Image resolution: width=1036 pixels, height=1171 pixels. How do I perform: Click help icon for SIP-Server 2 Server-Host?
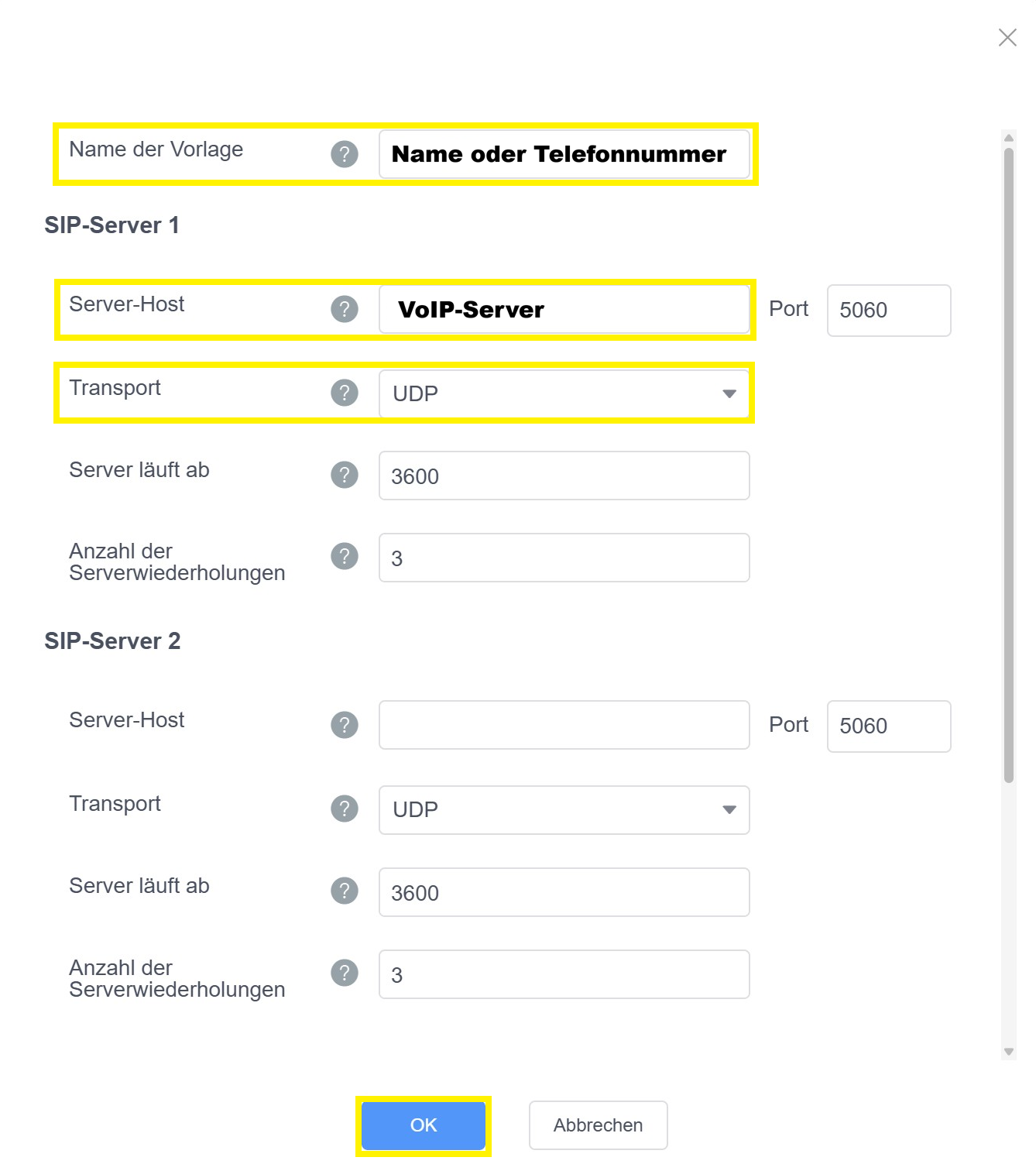click(345, 725)
